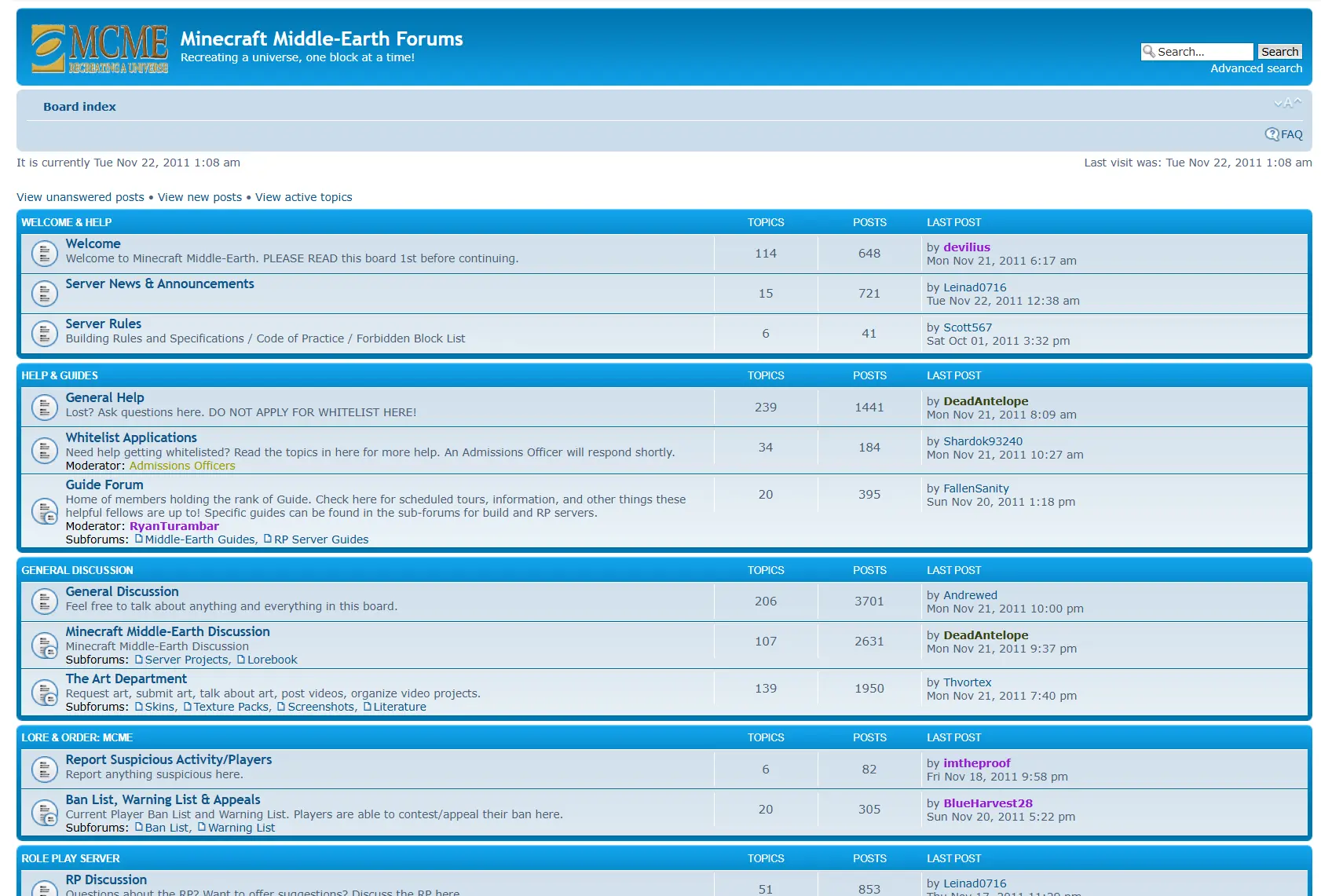Click the forum icon beside General Discussion
The image size is (1321, 896).
tap(45, 601)
